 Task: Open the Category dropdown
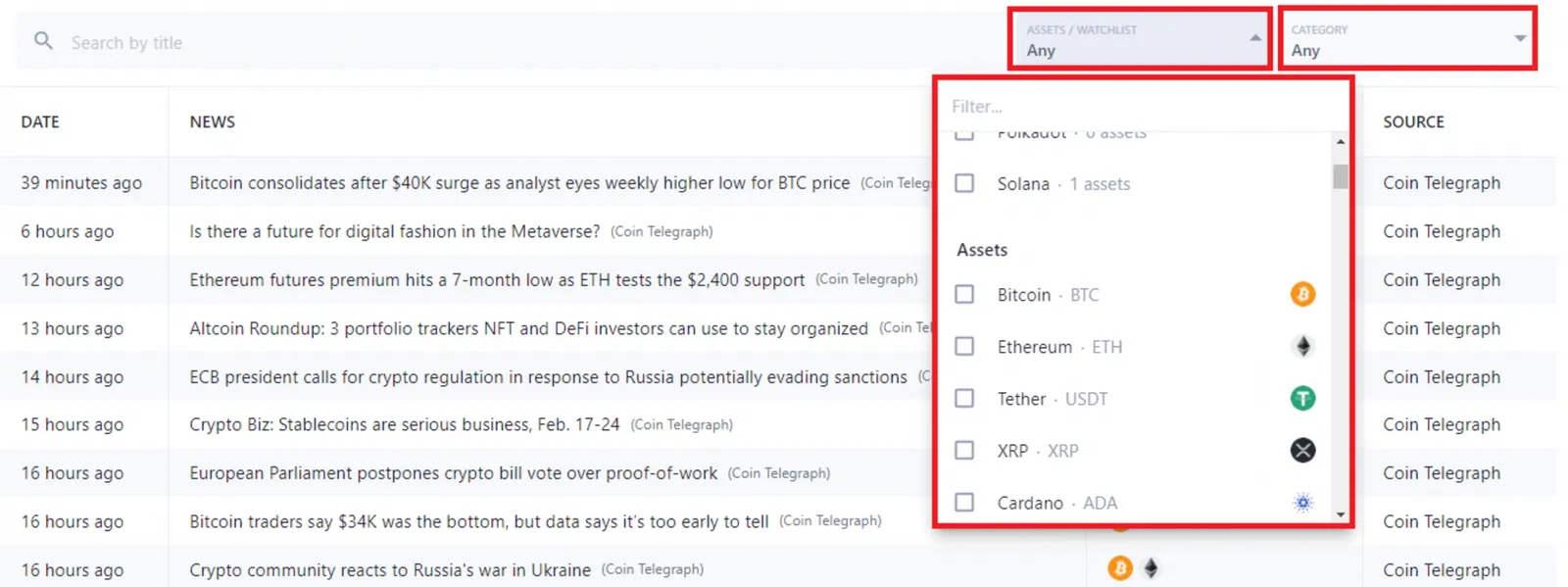coord(1407,39)
